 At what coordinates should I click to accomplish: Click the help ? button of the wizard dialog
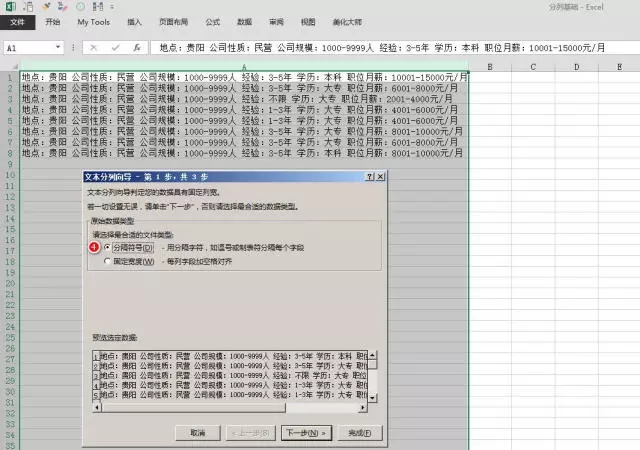click(x=369, y=176)
